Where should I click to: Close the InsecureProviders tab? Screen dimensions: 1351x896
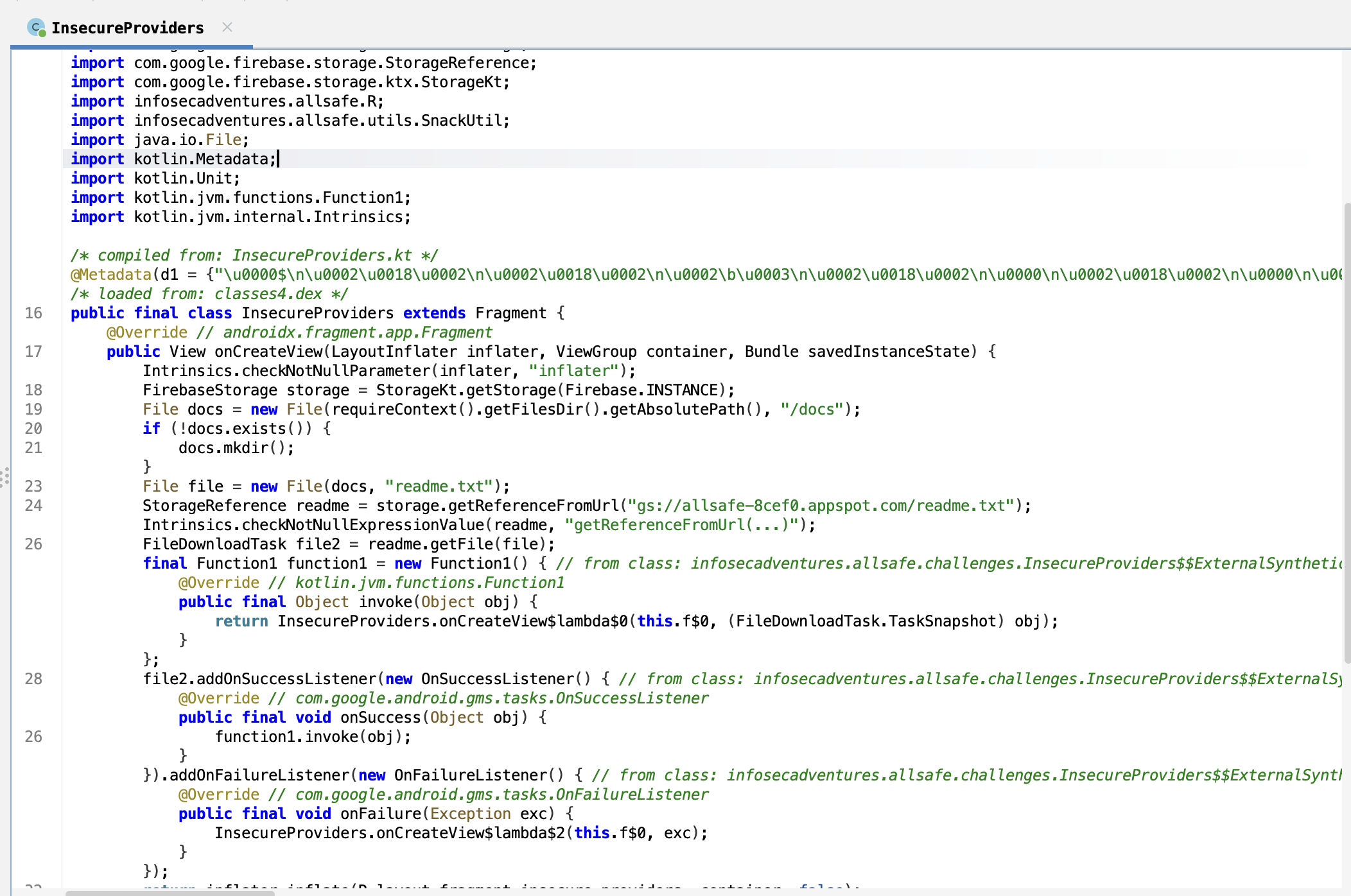[x=227, y=27]
